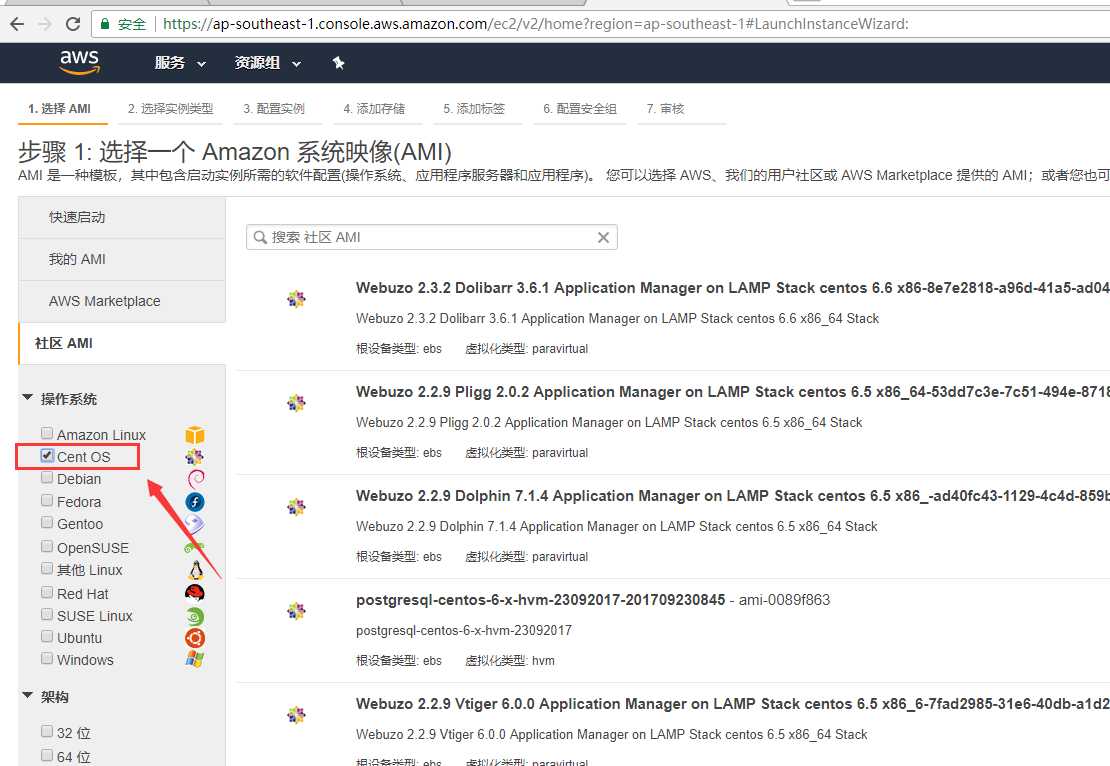Screen dimensions: 1110x766
Task: Open wizard step 5. 添加标签
Action: pos(474,109)
